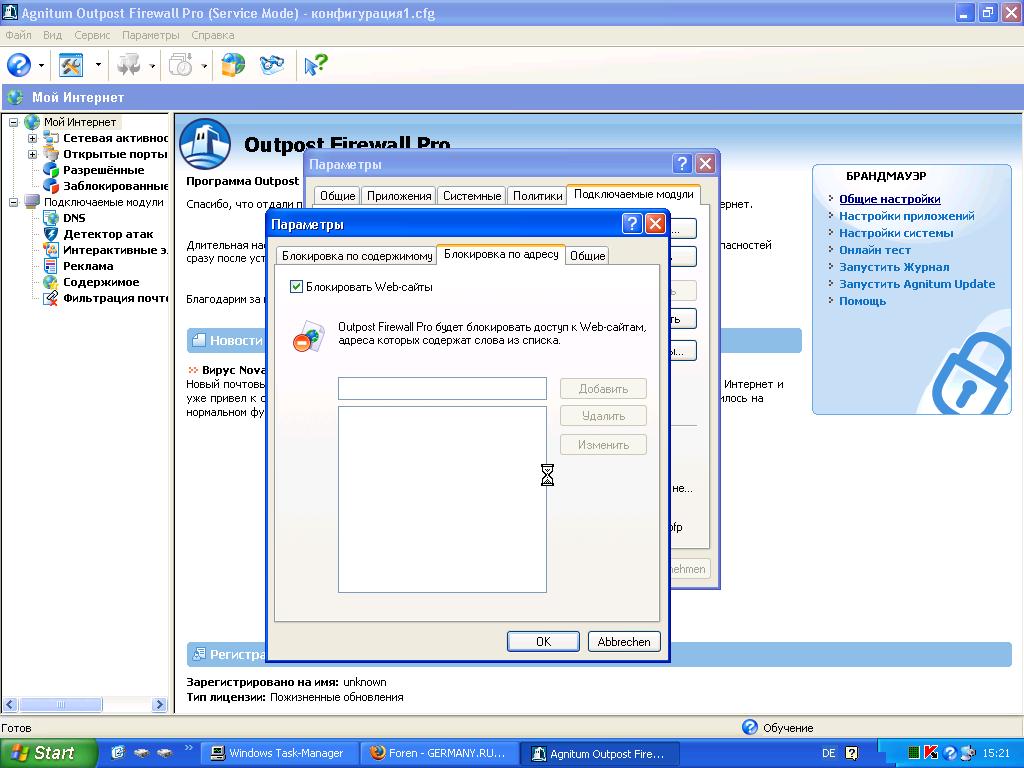Click the policy toolbar icon beside settings
This screenshot has height=768, width=1024.
point(129,65)
